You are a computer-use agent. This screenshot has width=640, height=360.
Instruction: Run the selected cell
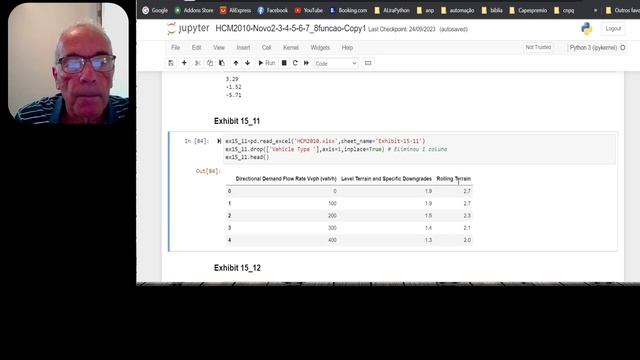click(267, 63)
